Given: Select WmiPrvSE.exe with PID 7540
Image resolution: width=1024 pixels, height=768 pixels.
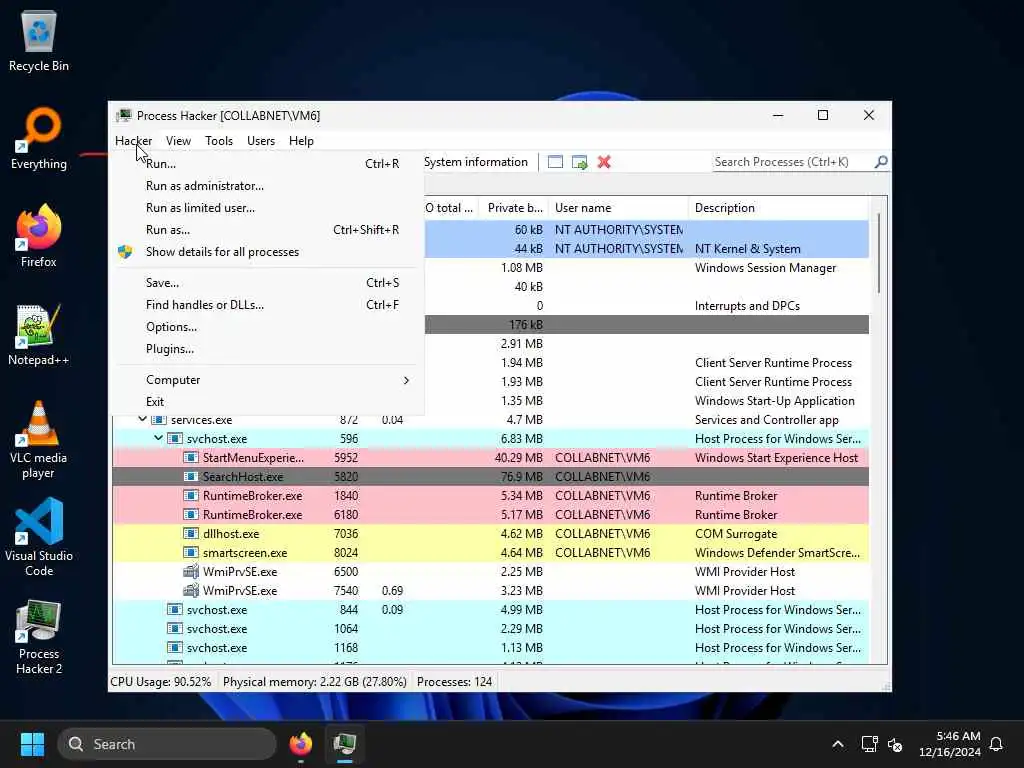Looking at the screenshot, I should click(x=490, y=590).
